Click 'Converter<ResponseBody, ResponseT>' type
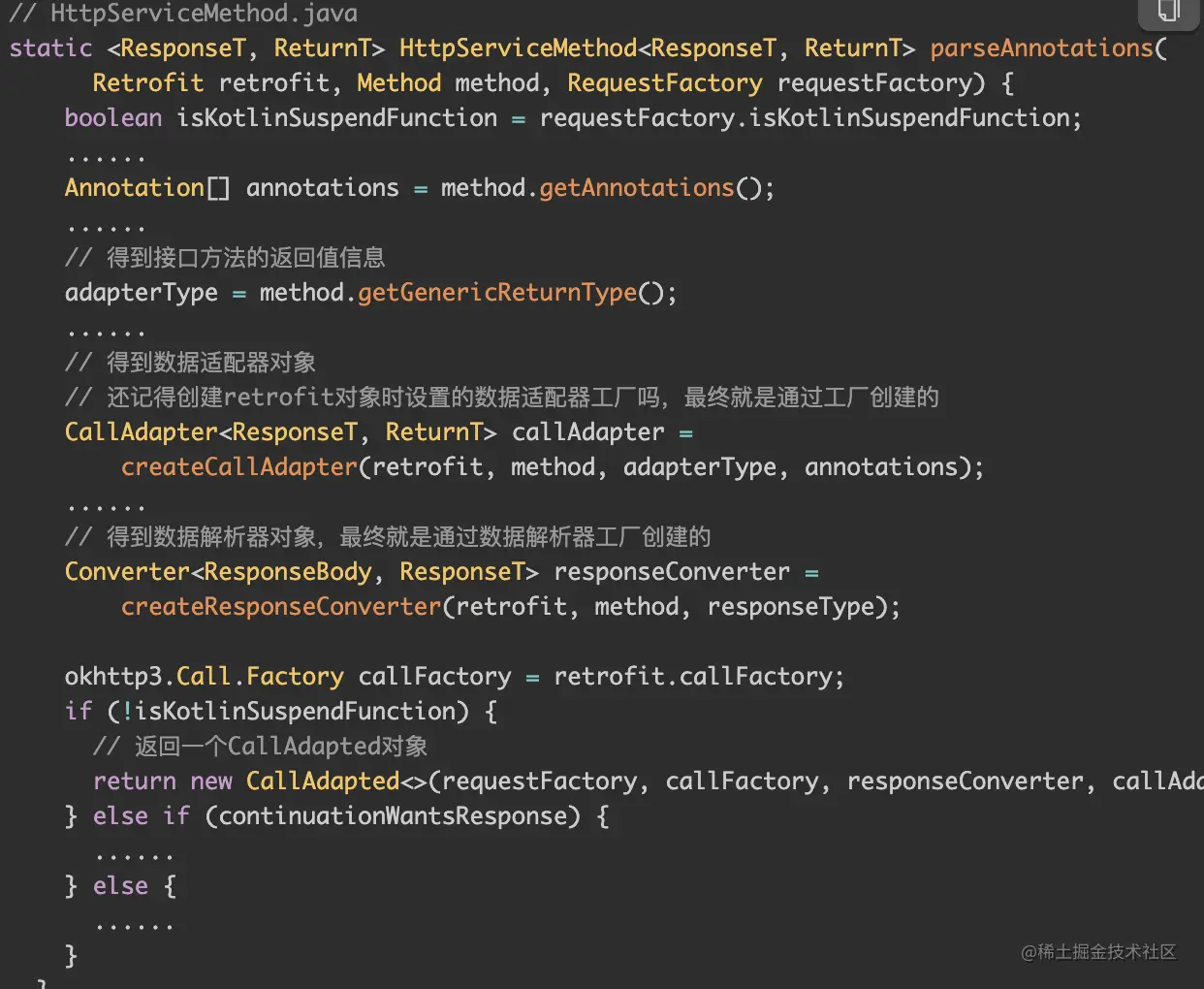Viewport: 1204px width, 989px height. pos(301,572)
